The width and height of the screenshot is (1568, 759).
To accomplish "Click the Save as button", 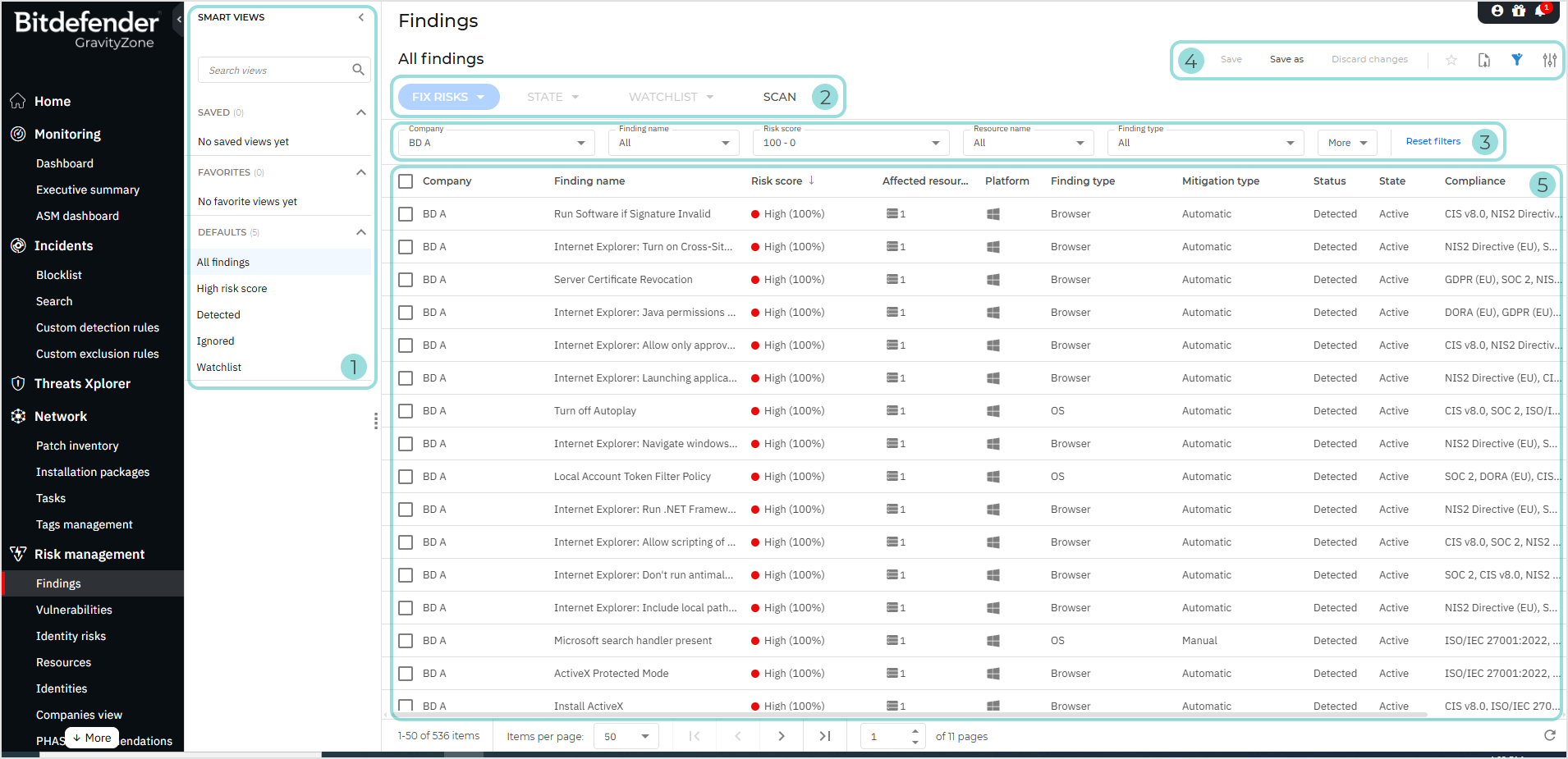I will tap(1286, 59).
